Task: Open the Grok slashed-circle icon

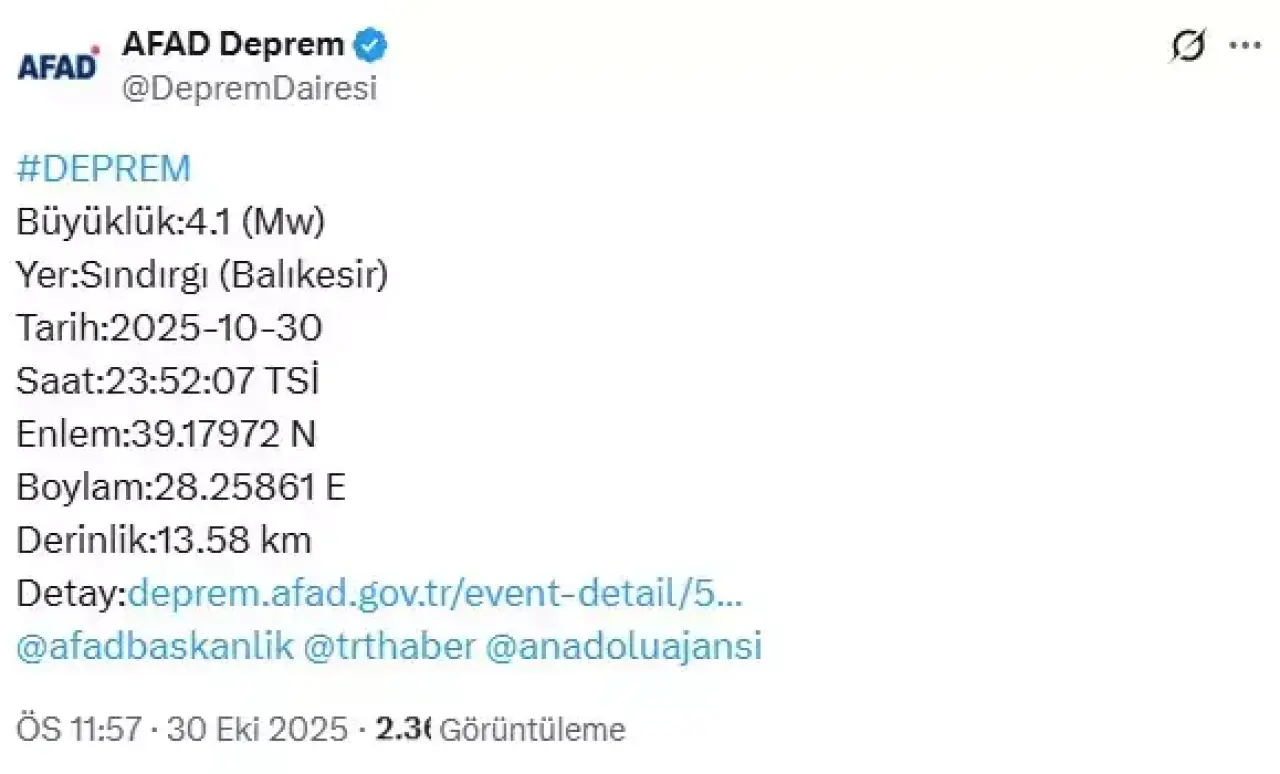Action: (1189, 46)
